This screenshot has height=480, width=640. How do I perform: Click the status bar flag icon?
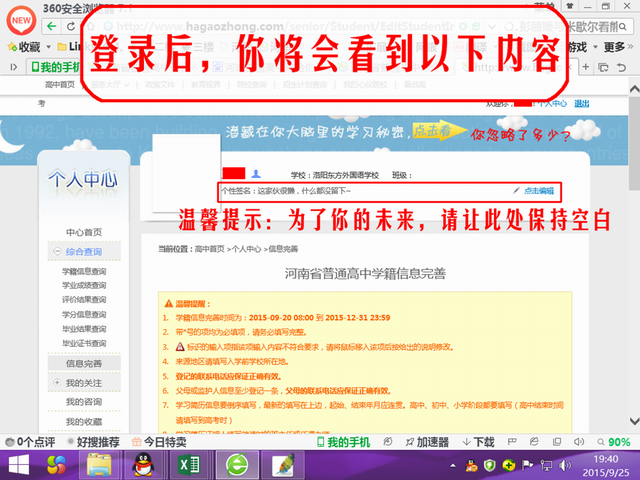click(512, 442)
